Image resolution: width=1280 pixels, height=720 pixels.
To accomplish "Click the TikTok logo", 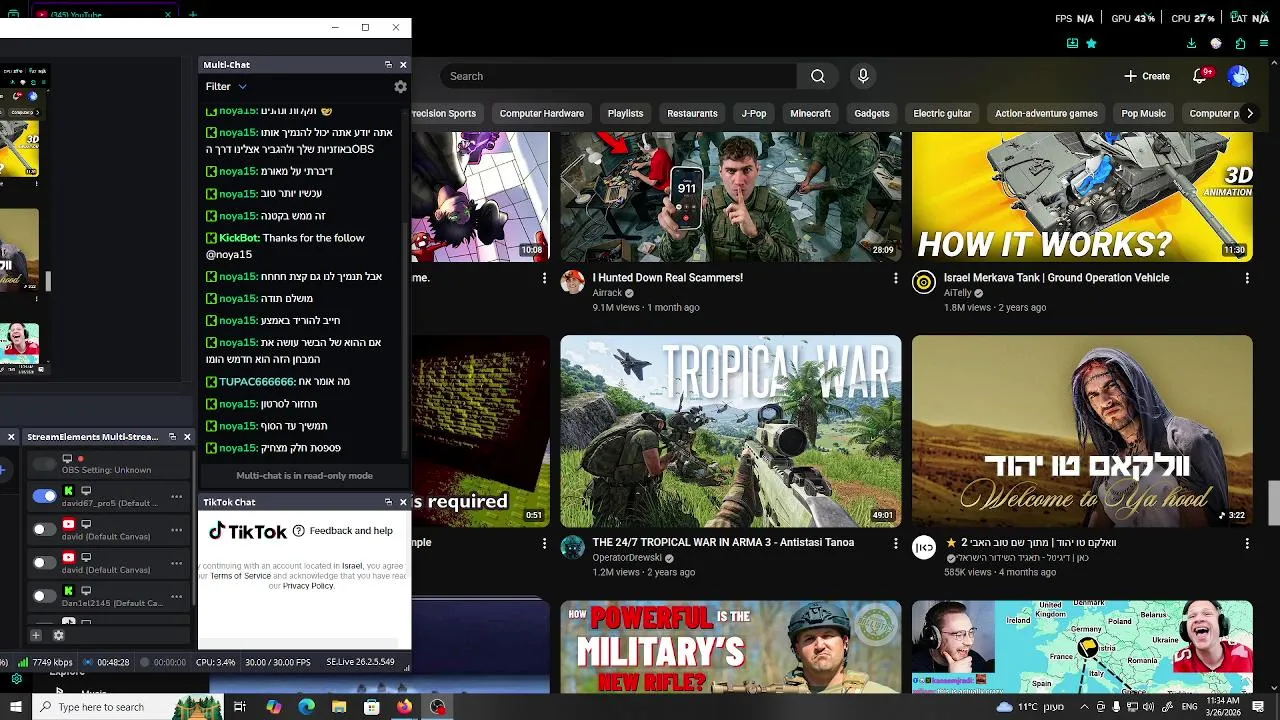I will pyautogui.click(x=248, y=531).
